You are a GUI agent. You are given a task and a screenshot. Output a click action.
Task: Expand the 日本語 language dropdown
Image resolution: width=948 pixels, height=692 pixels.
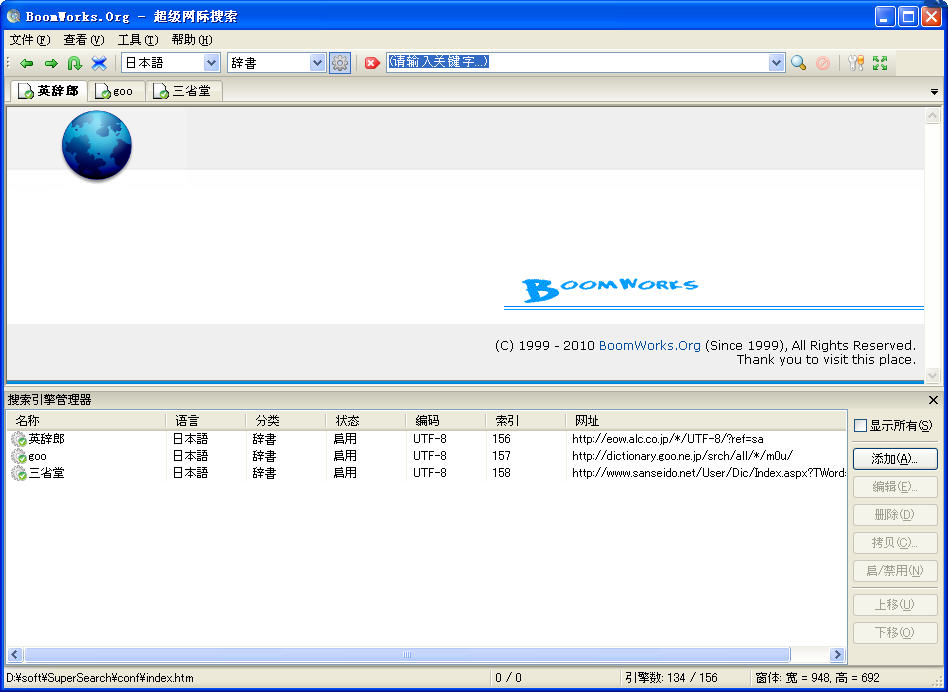coord(211,63)
